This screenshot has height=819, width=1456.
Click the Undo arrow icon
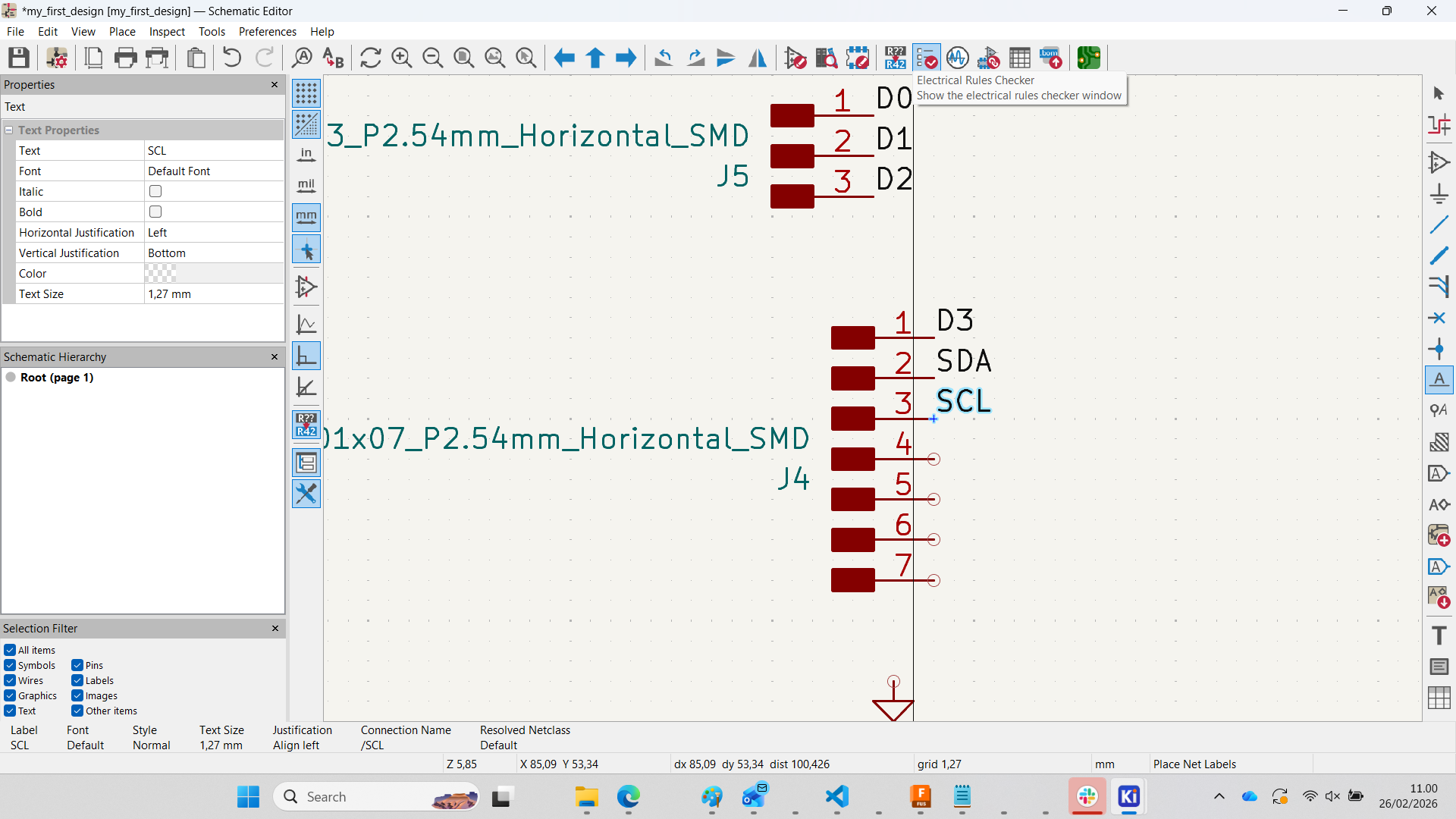(x=232, y=58)
